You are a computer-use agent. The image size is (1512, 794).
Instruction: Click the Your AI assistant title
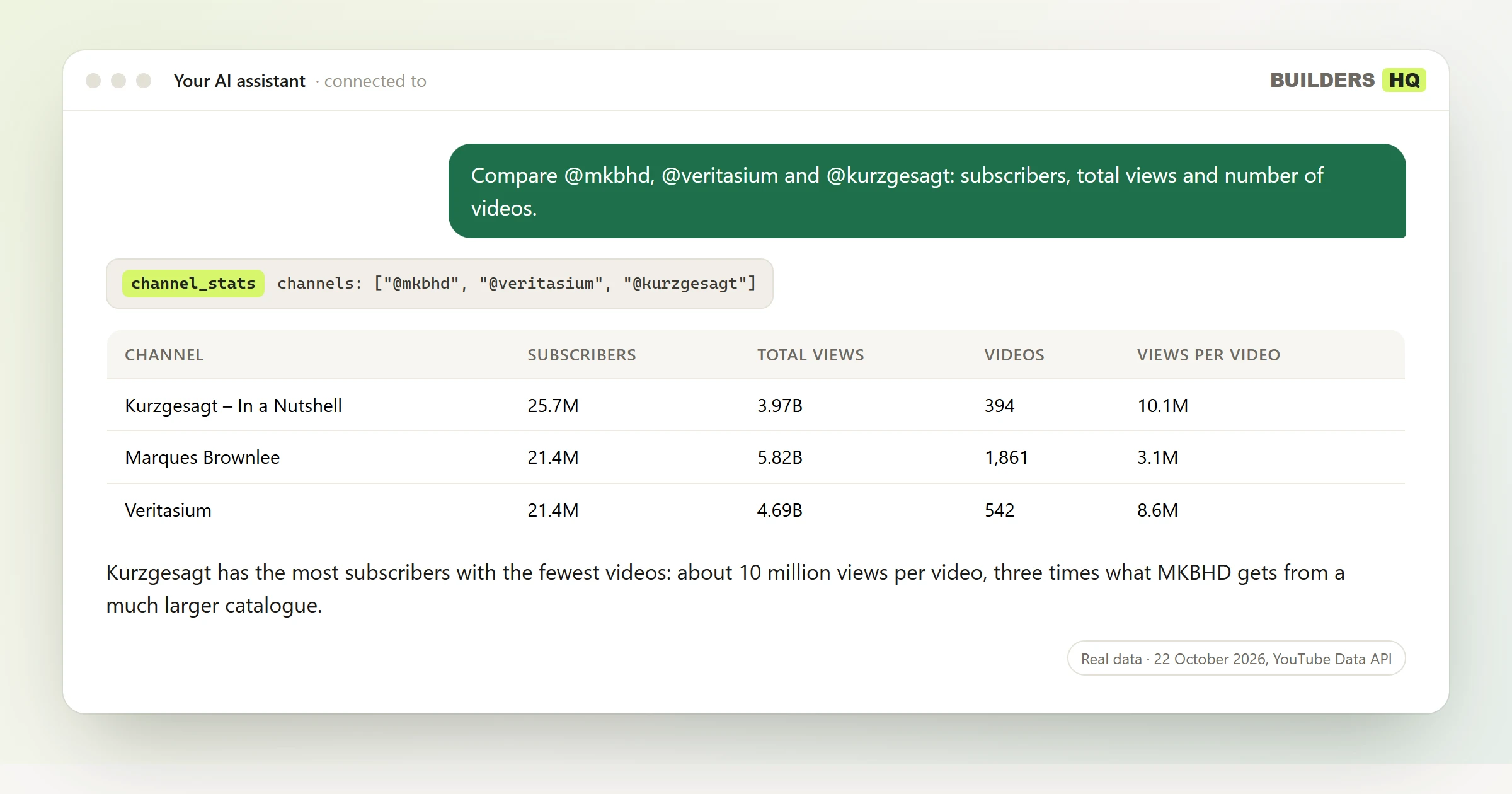[x=239, y=81]
